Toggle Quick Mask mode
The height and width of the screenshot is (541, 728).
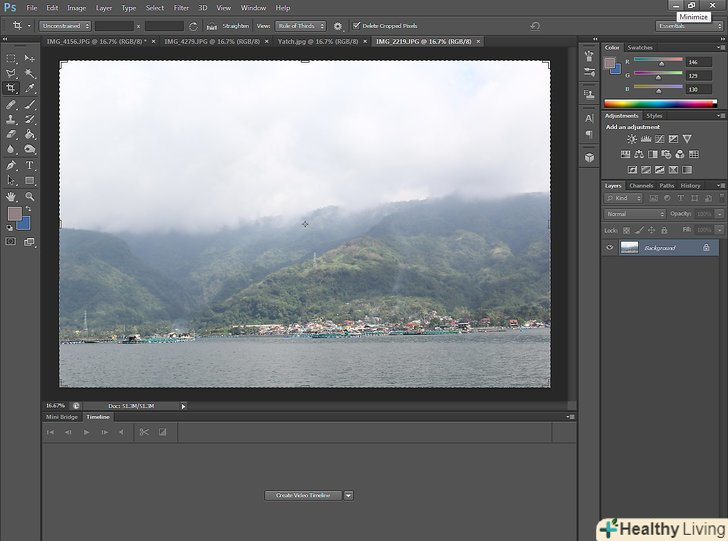pyautogui.click(x=12, y=241)
